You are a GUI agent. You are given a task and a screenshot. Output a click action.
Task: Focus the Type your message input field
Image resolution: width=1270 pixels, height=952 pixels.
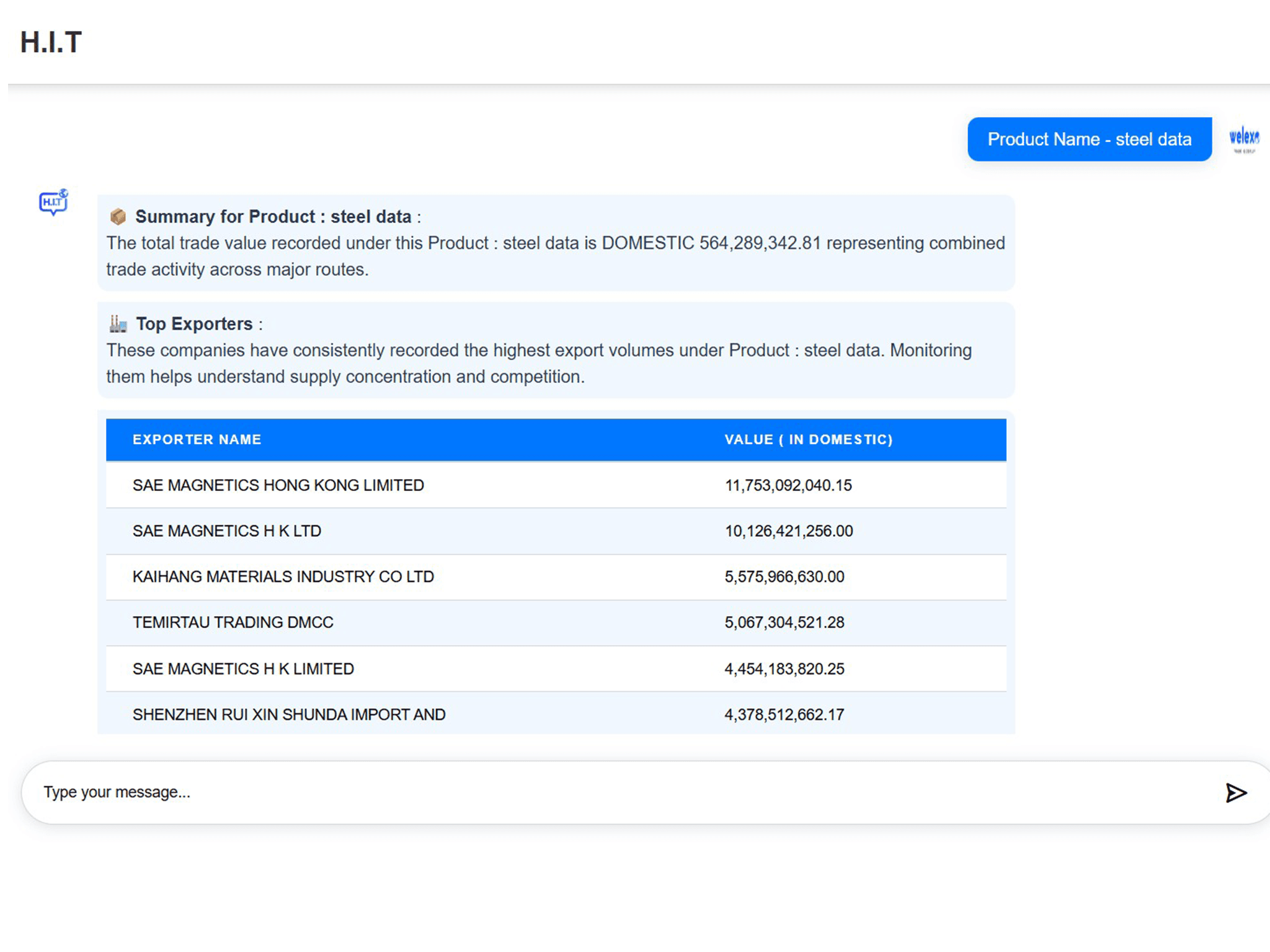coord(620,792)
